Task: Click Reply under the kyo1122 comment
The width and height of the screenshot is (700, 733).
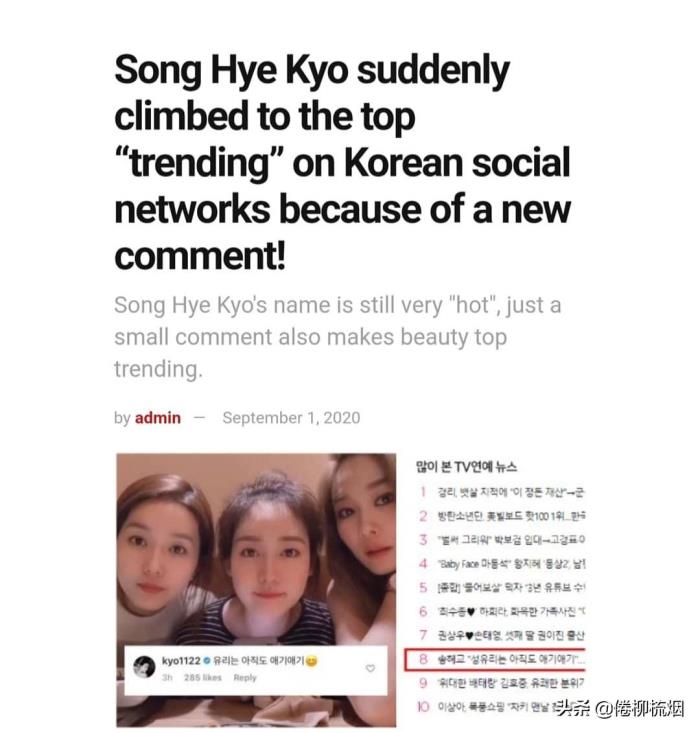Action: (245, 677)
